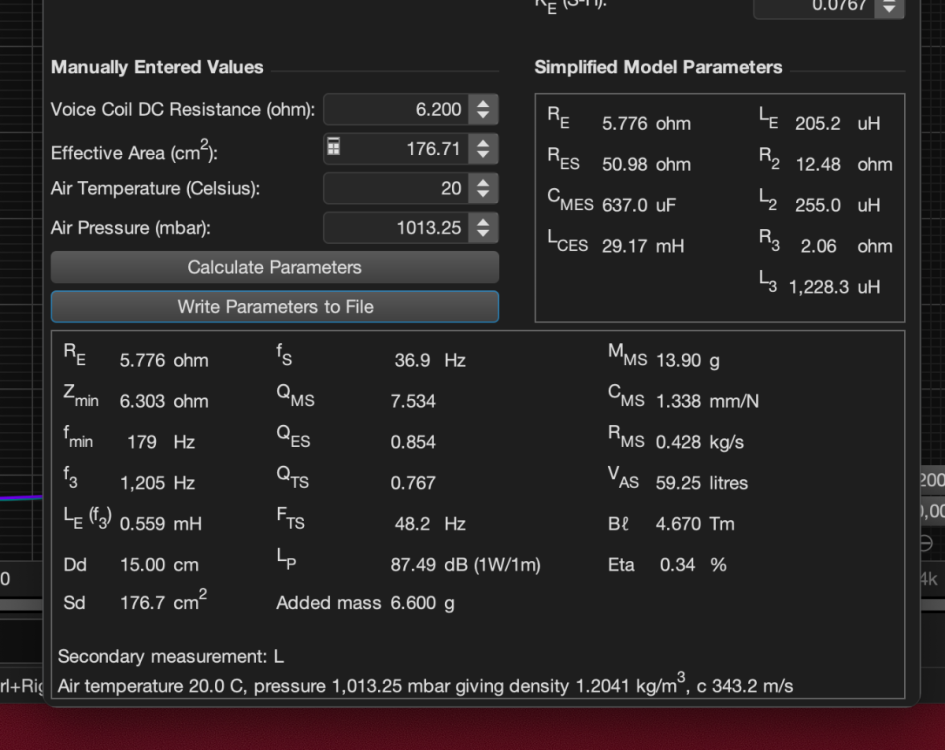
Task: Decrease the 0.0767 value with its down arrow
Action: (x=888, y=11)
